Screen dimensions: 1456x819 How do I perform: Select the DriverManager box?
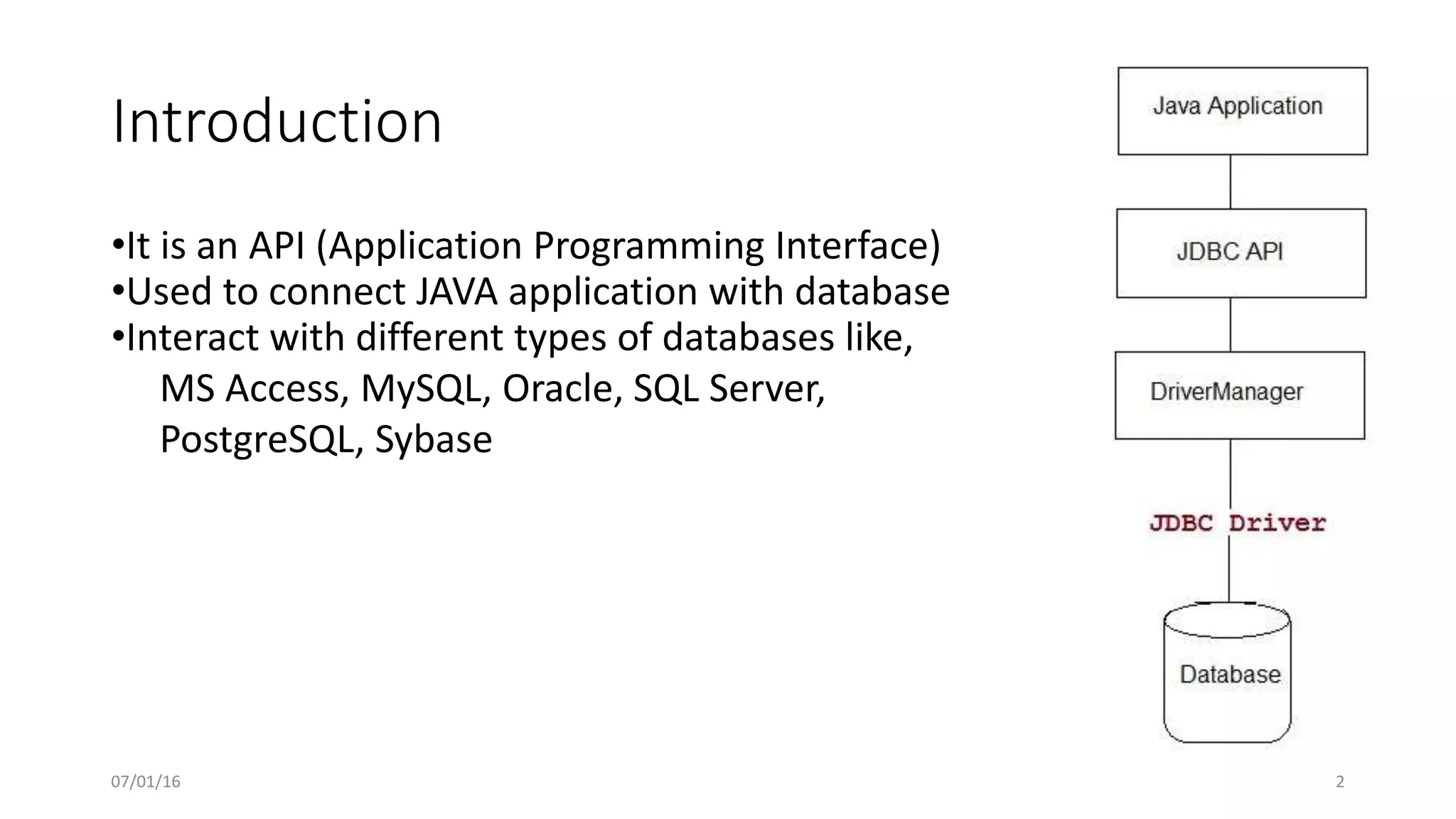(1240, 395)
